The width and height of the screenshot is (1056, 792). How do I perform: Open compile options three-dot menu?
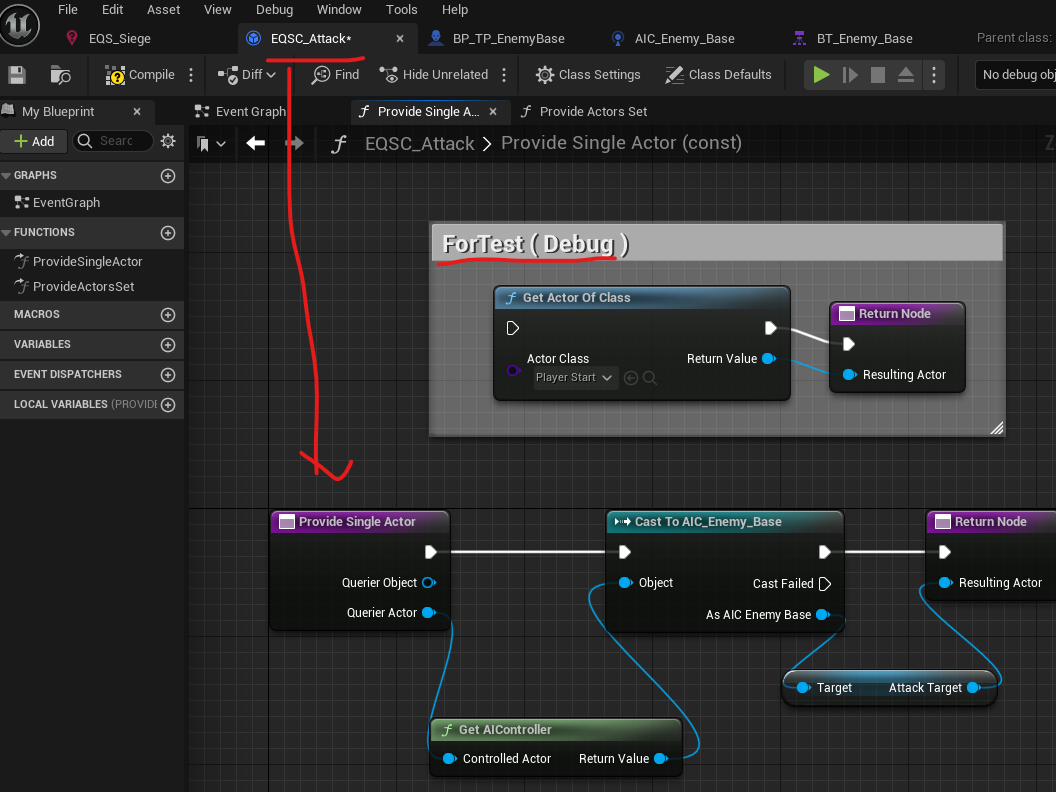pos(191,75)
